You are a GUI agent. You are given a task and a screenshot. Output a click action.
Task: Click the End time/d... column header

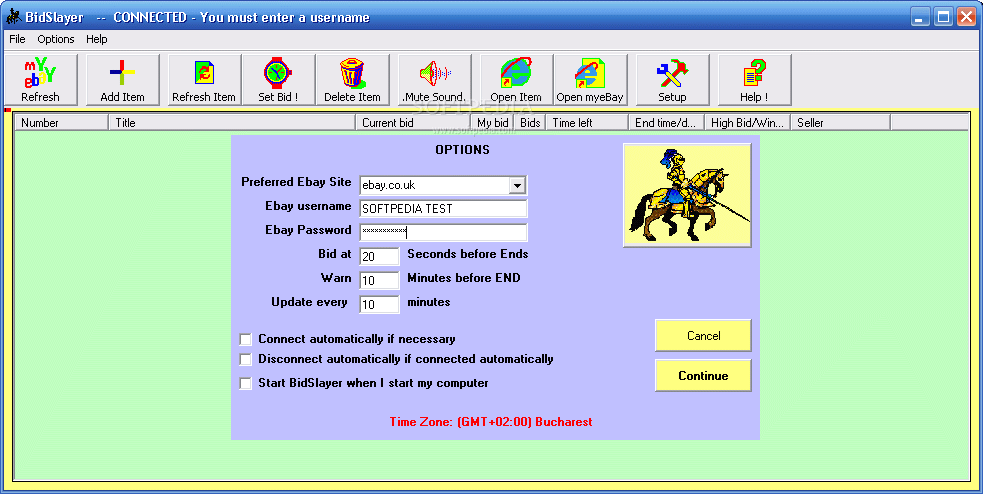[x=666, y=123]
